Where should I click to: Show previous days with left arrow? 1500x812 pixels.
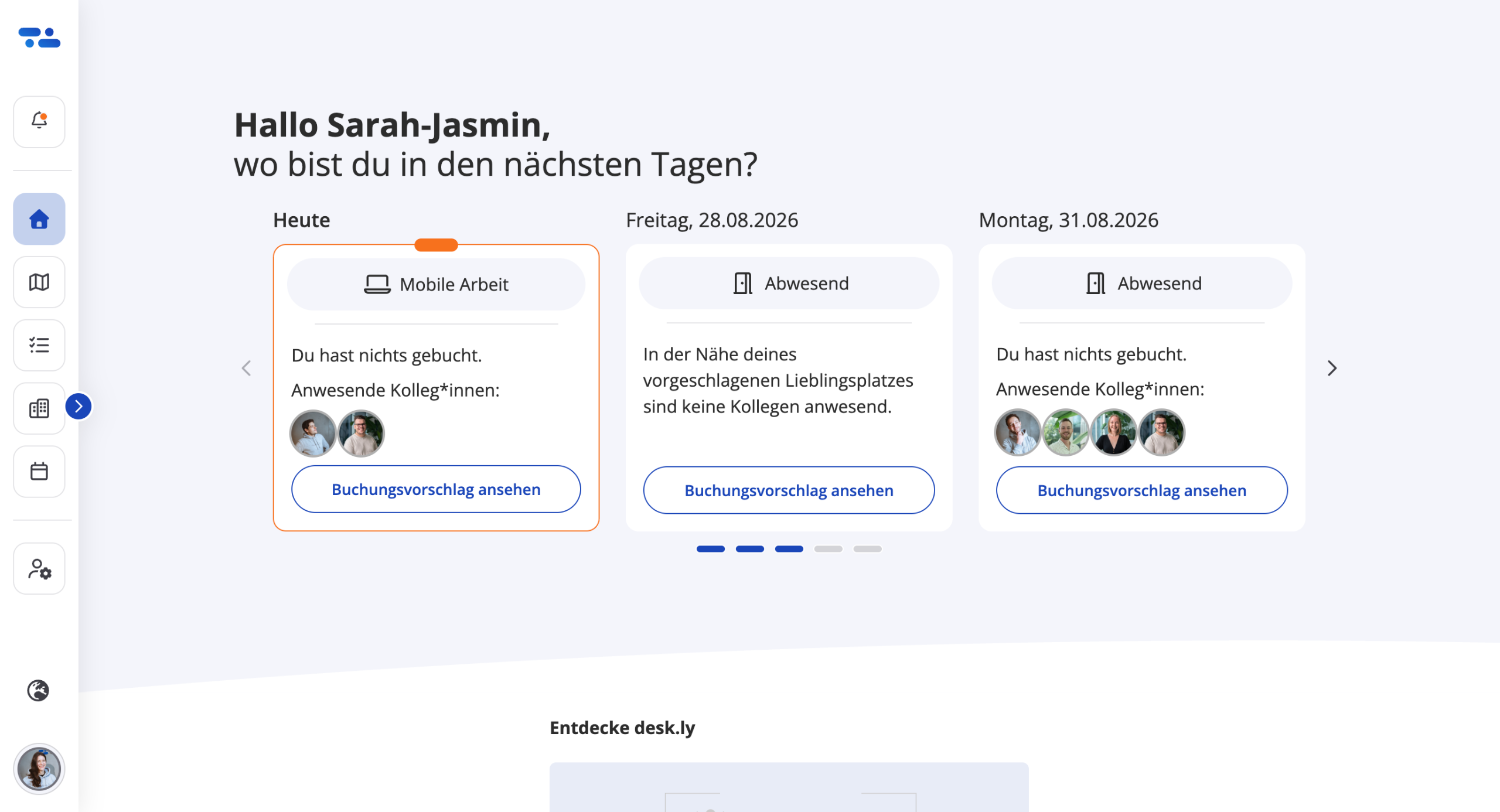247,369
